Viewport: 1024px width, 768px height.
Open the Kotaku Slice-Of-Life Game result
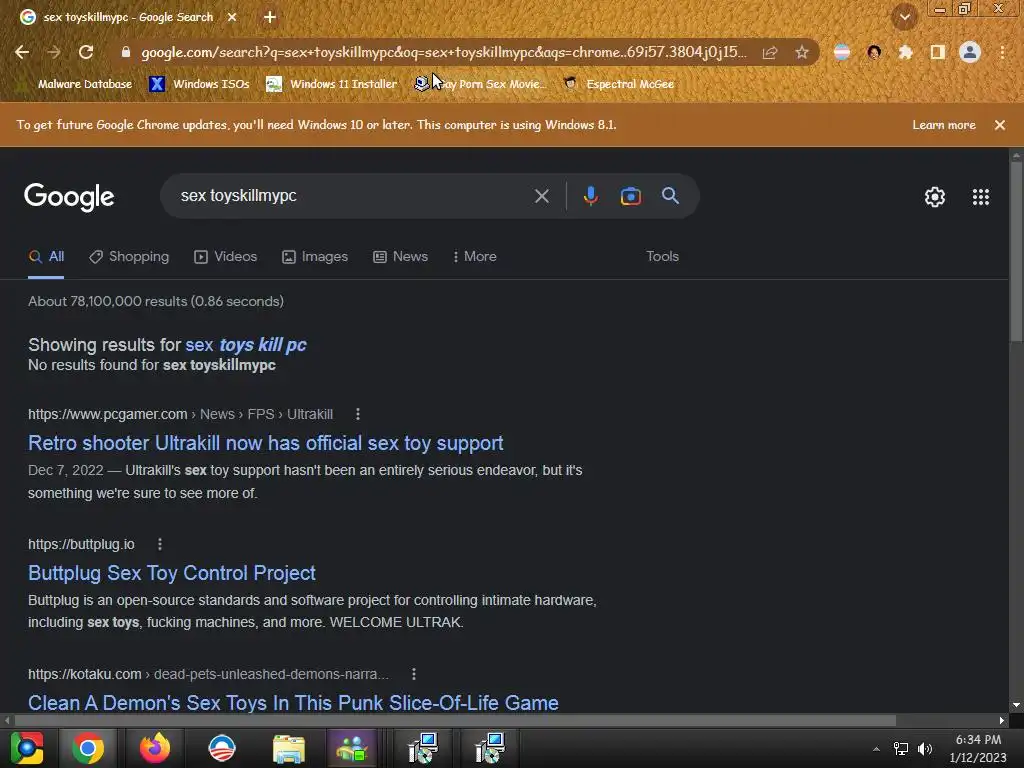pyautogui.click(x=293, y=703)
